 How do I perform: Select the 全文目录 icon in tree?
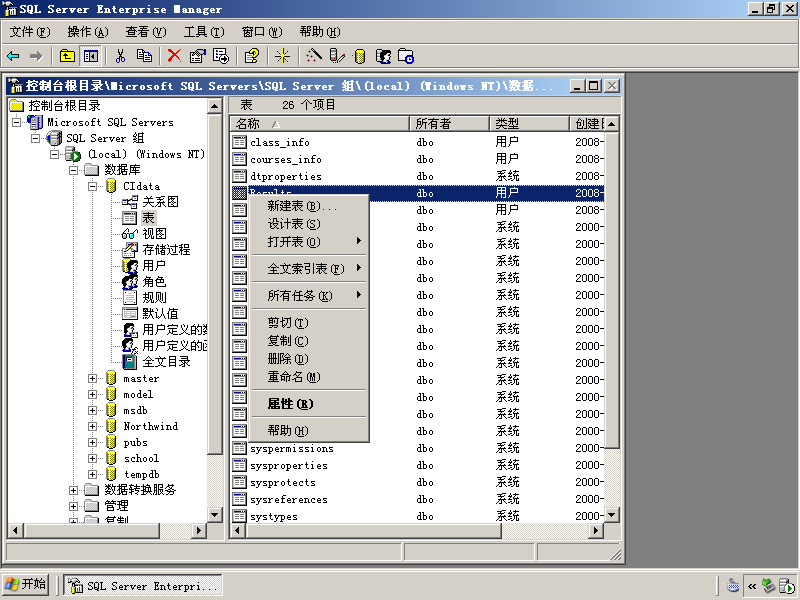coord(130,362)
